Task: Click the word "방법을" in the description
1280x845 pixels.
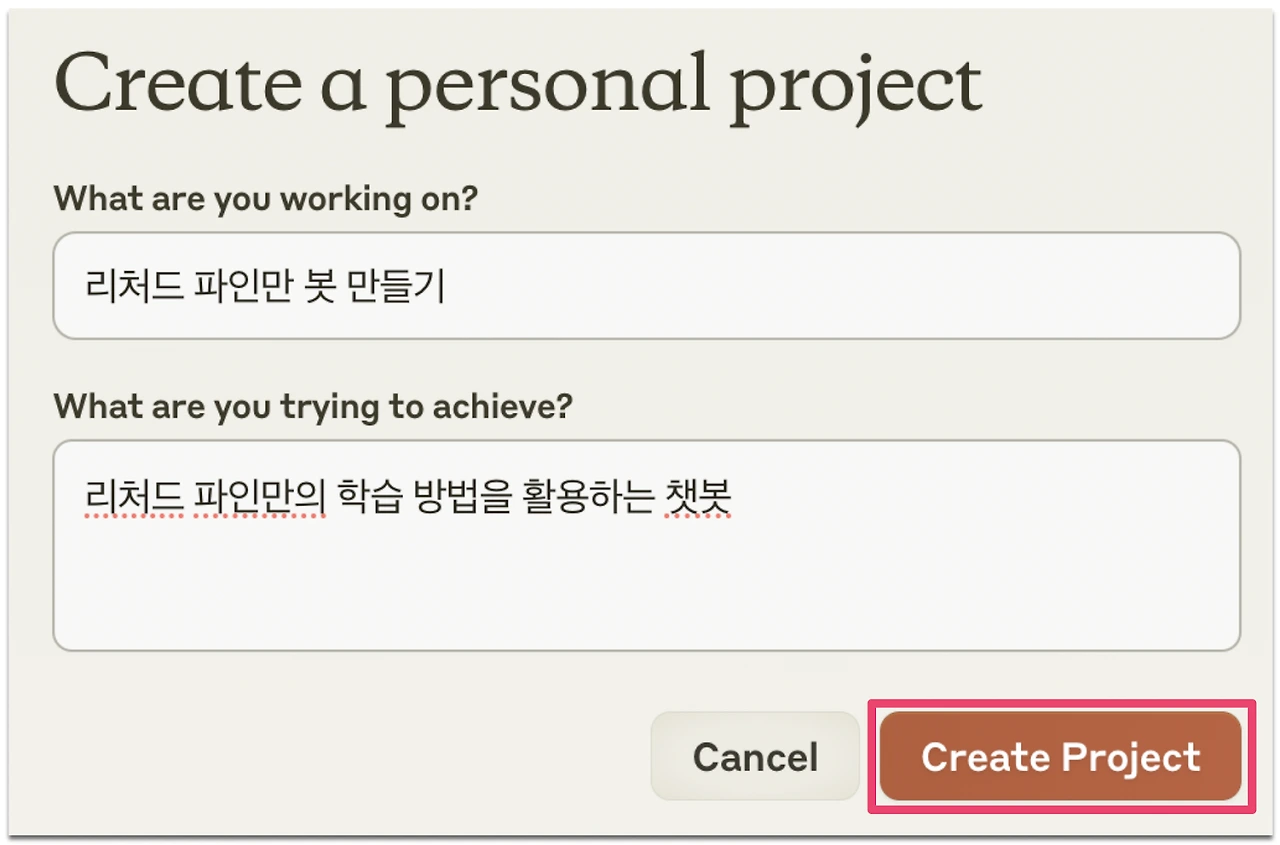Action: 463,497
